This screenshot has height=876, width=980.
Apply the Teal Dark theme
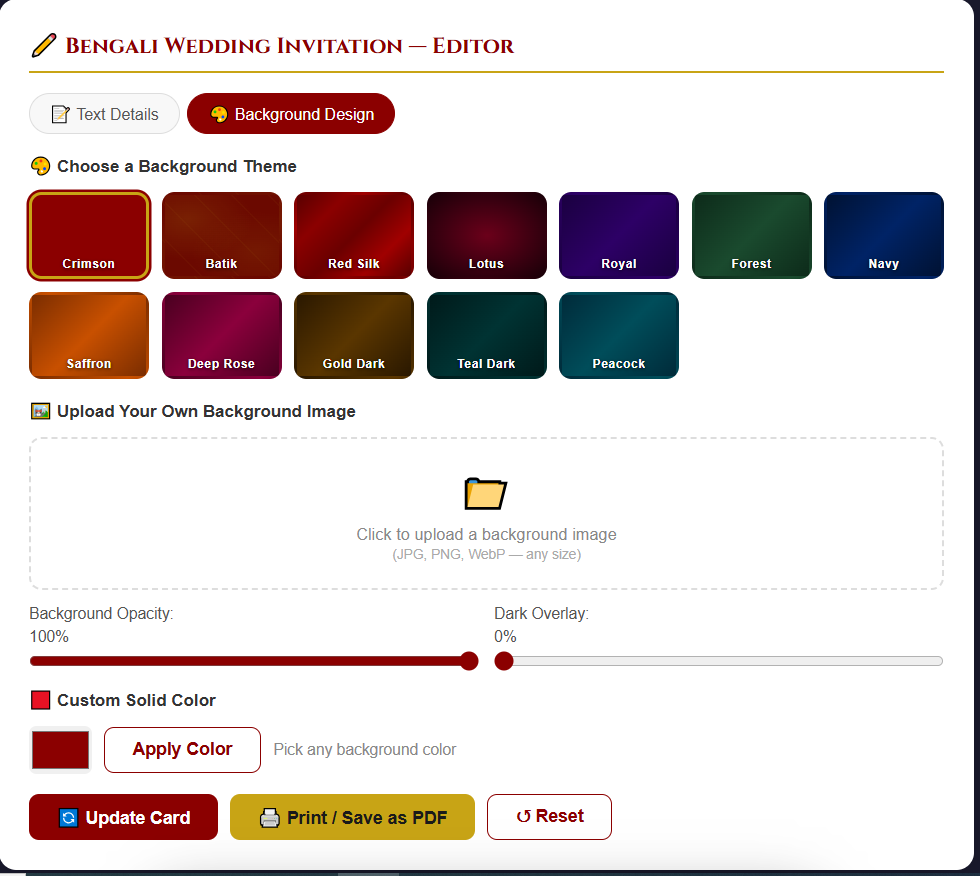486,336
